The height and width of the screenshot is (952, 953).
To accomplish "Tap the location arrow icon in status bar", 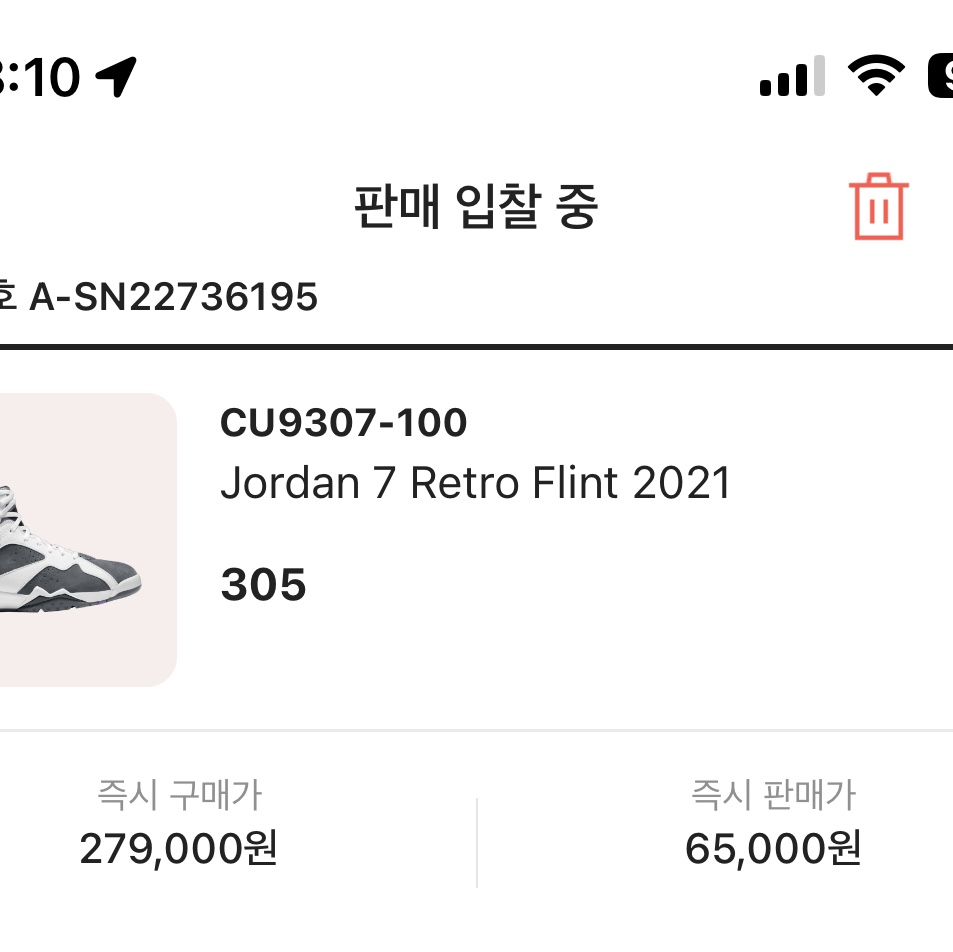I will (x=116, y=77).
